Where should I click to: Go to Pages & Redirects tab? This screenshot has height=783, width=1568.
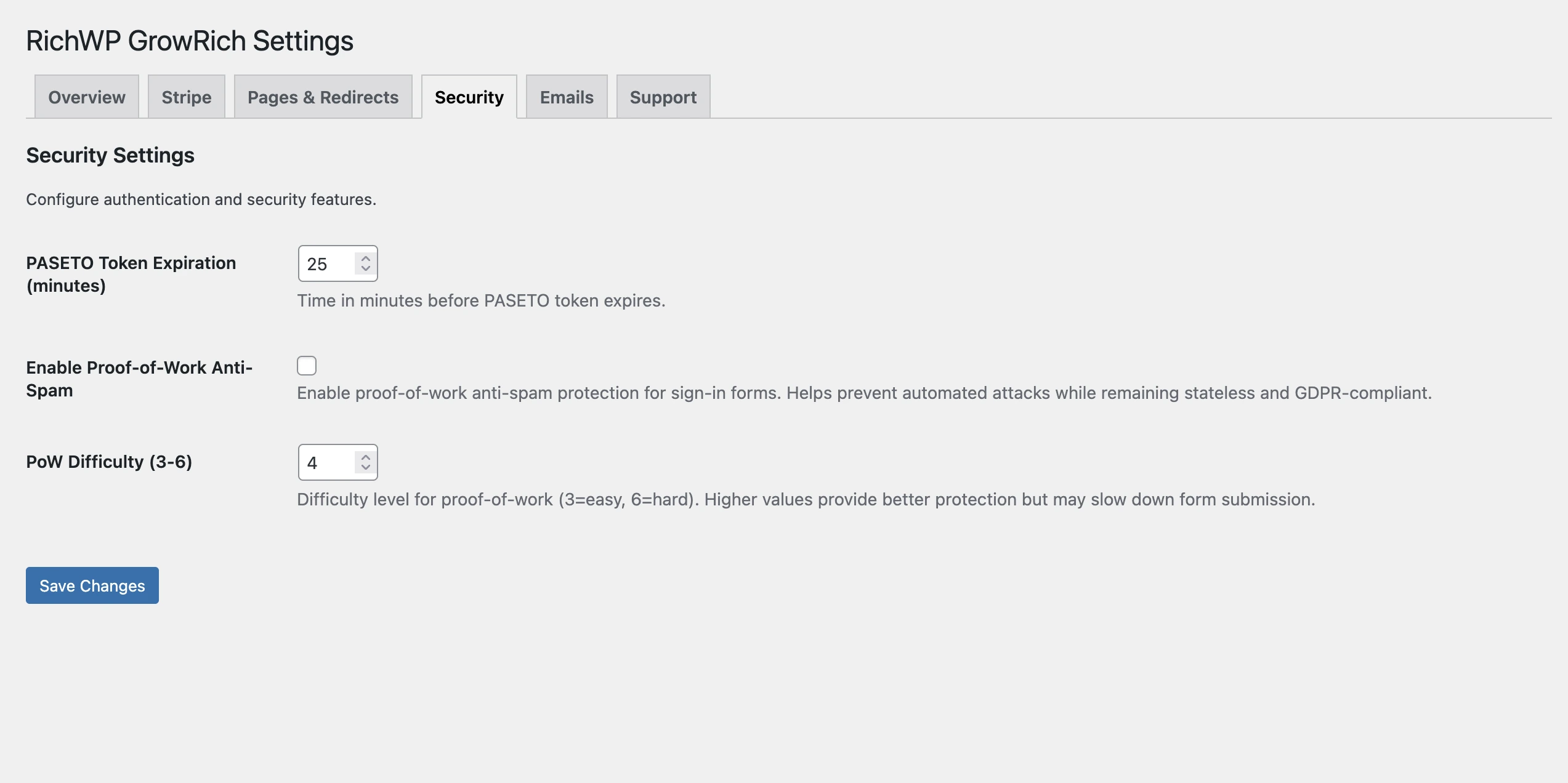323,97
